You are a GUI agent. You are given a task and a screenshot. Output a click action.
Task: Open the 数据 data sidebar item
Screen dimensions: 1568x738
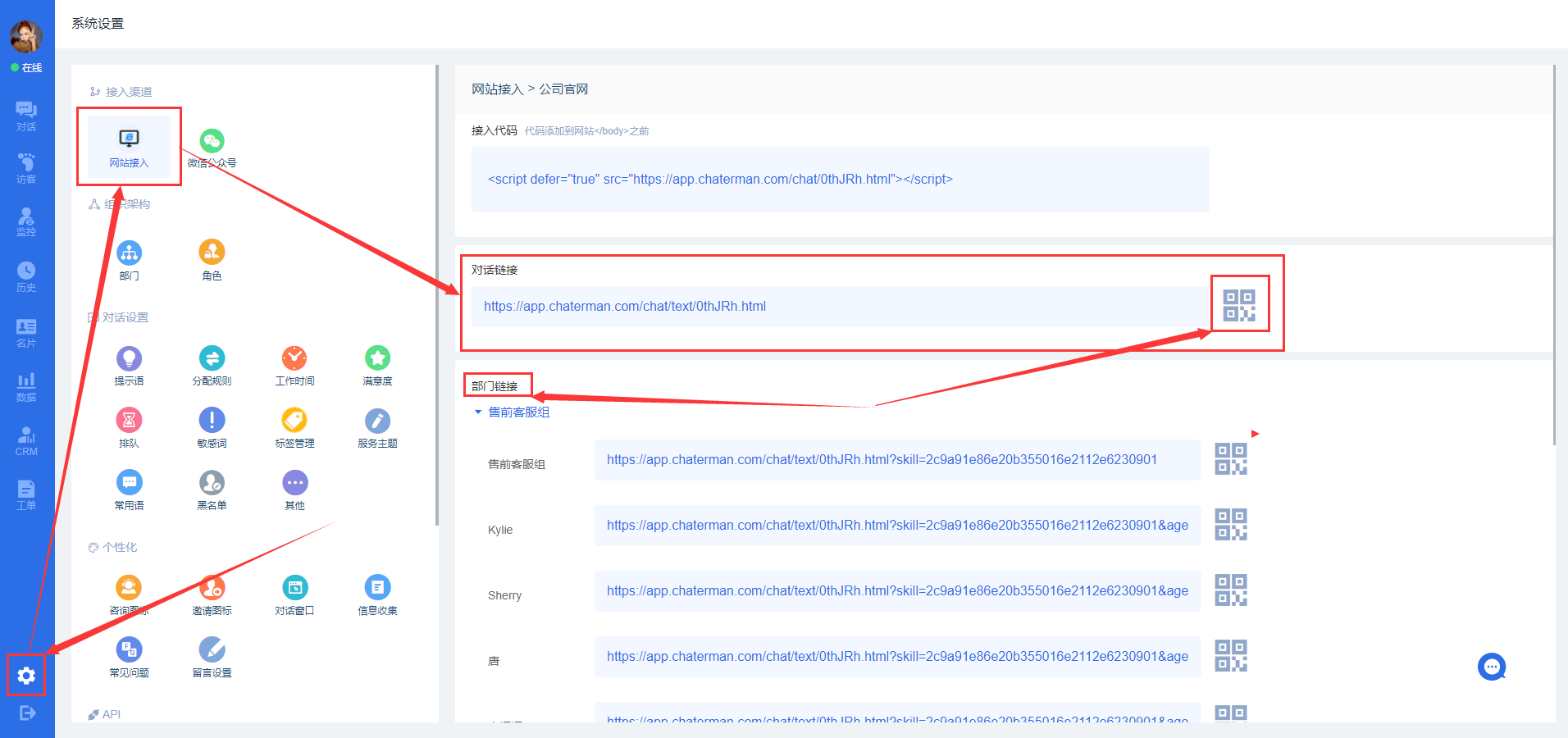click(x=26, y=386)
